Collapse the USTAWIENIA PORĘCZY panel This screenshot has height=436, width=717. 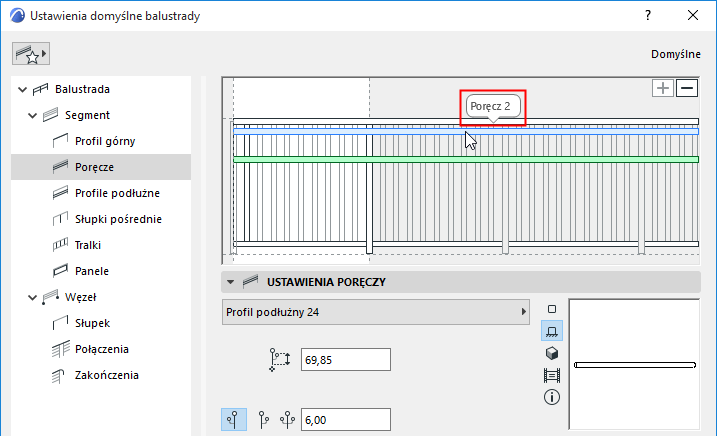pos(230,282)
